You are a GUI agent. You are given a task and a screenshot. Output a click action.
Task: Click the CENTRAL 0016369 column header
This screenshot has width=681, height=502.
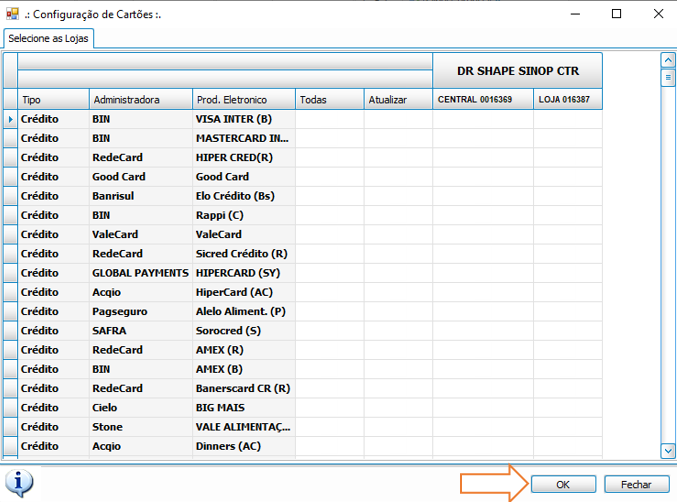coord(483,99)
